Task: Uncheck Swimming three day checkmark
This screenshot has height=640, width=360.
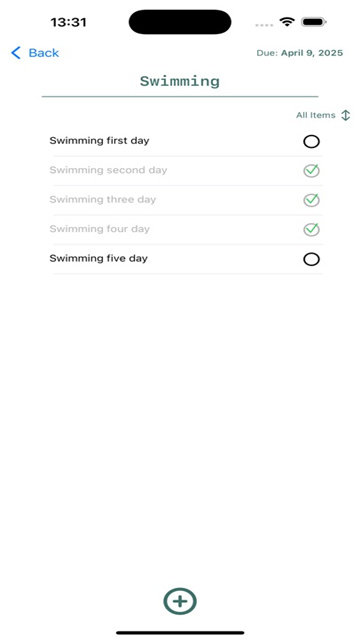Action: coord(311,200)
